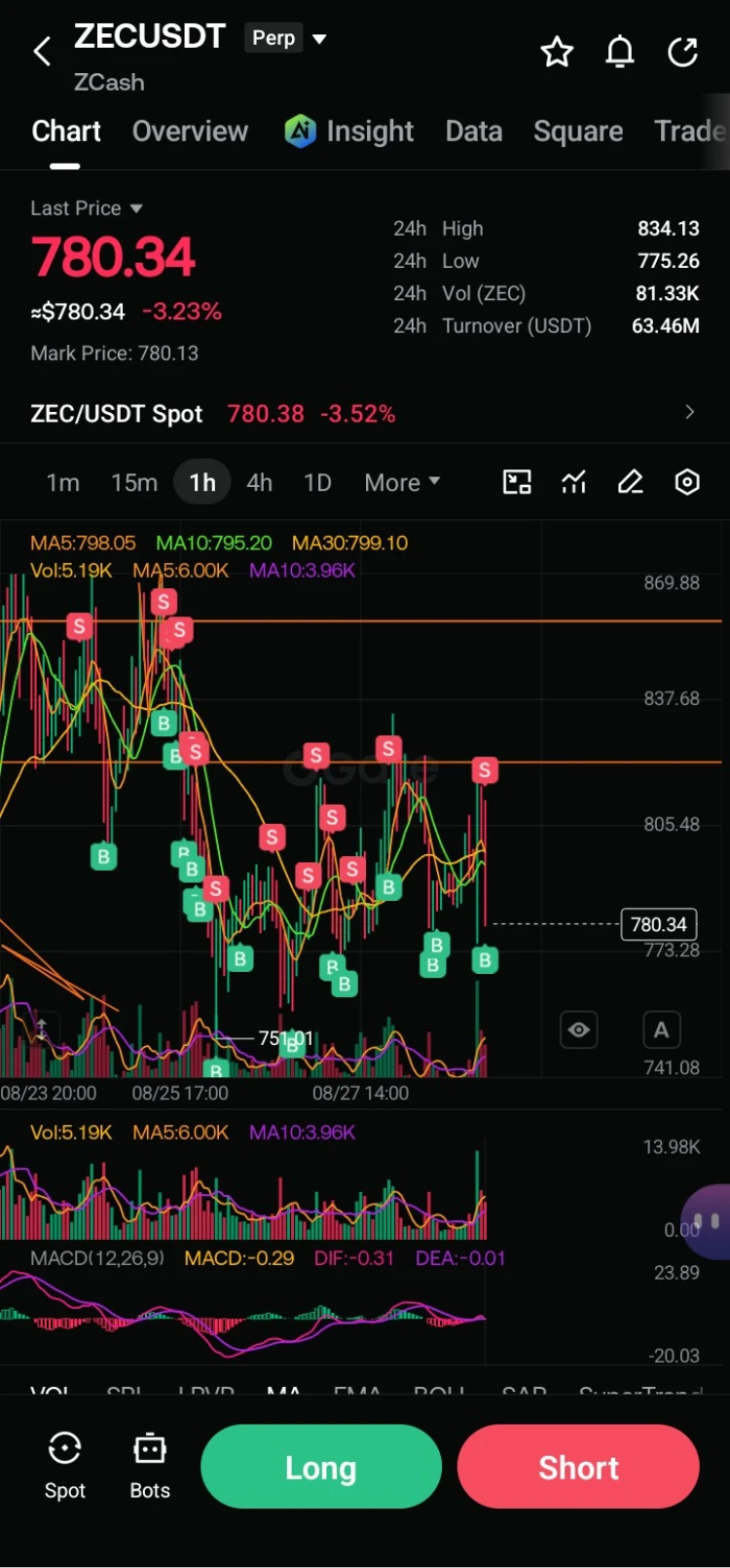The image size is (730, 1568).
Task: Tap the big red 780.34 last price
Action: pos(114,258)
